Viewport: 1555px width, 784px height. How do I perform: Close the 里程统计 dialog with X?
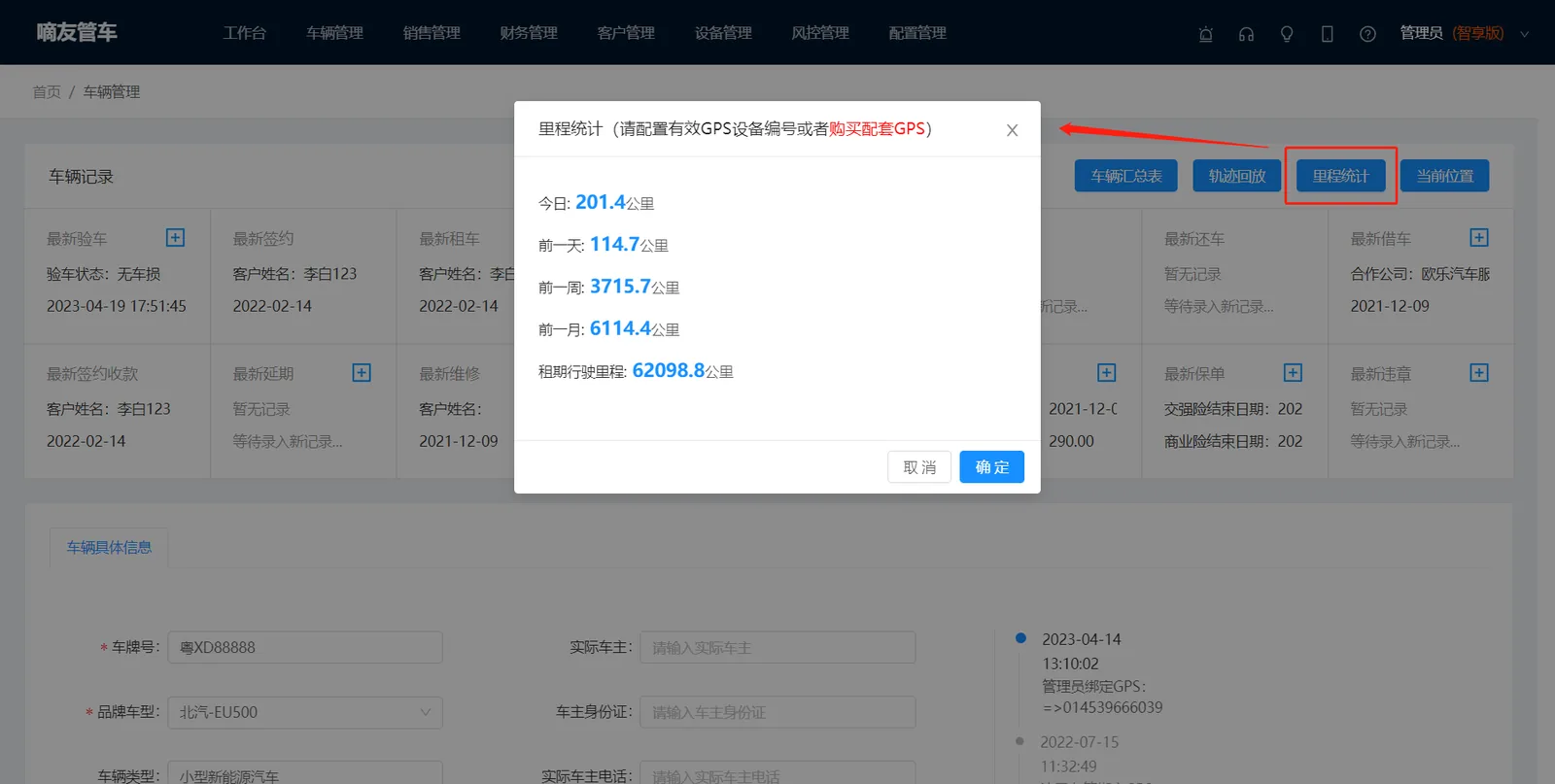(x=1012, y=130)
